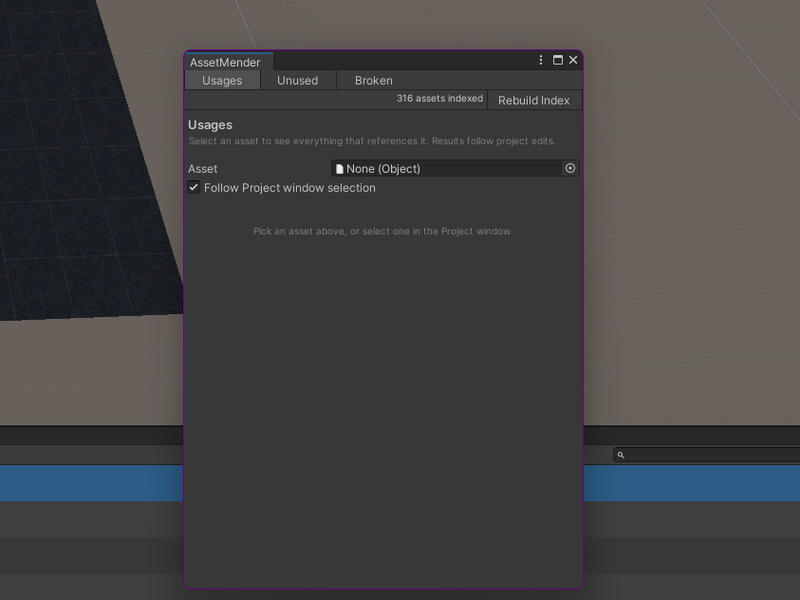This screenshot has width=800, height=600.
Task: Click the search field behind AssetMender
Action: 707,455
